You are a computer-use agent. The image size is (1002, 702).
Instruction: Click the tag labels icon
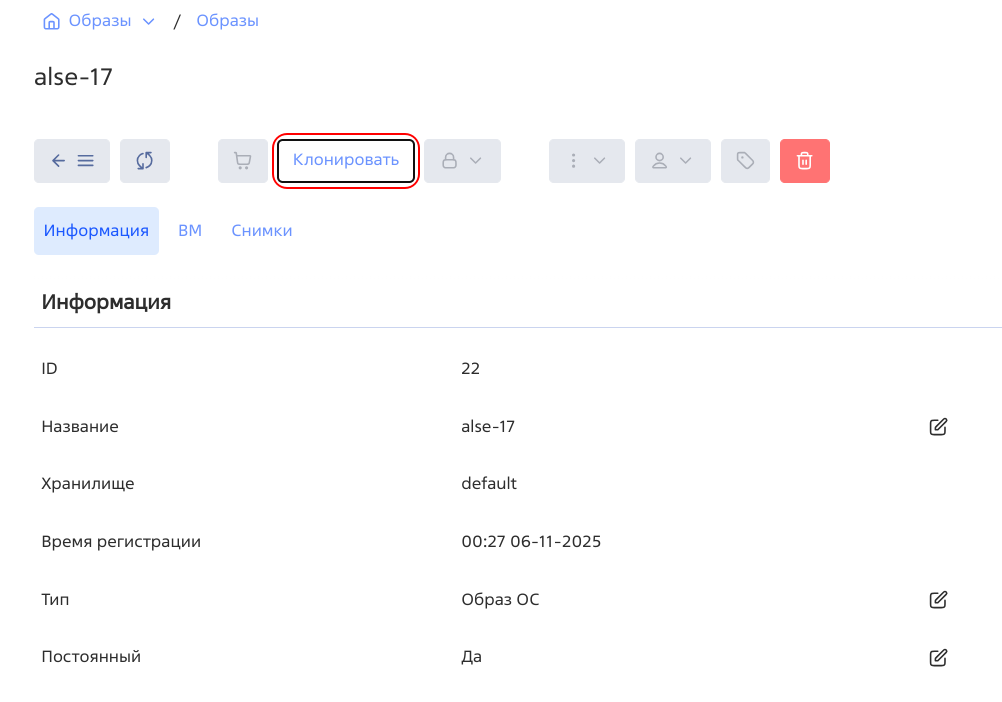(x=745, y=161)
